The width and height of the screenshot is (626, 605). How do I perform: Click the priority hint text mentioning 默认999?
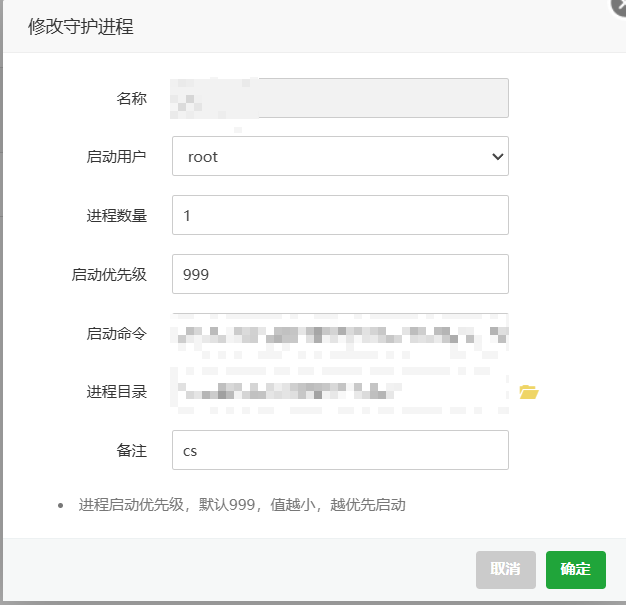pyautogui.click(x=242, y=504)
